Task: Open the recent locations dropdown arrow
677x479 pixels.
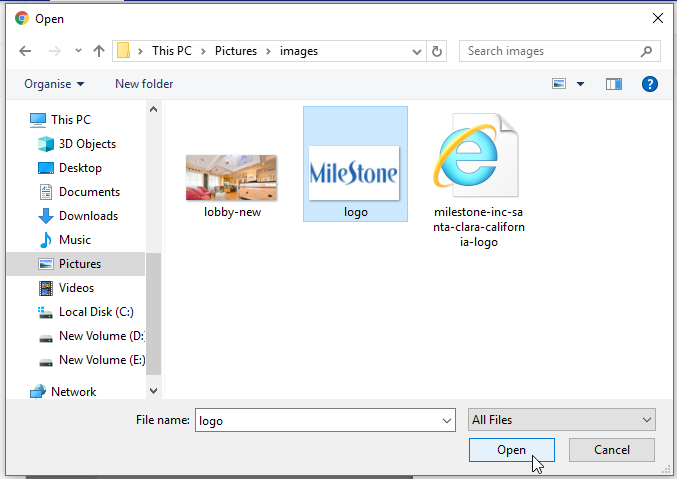Action: (78, 51)
